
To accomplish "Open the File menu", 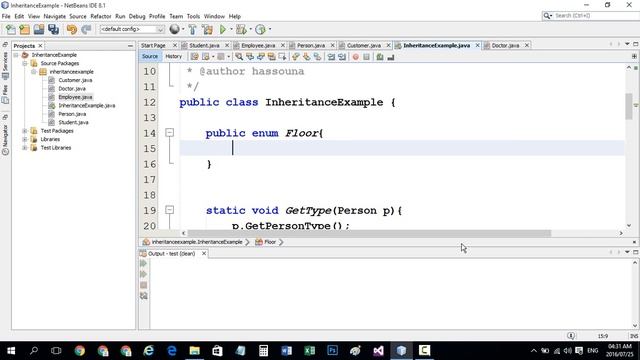I will tap(6, 16).
